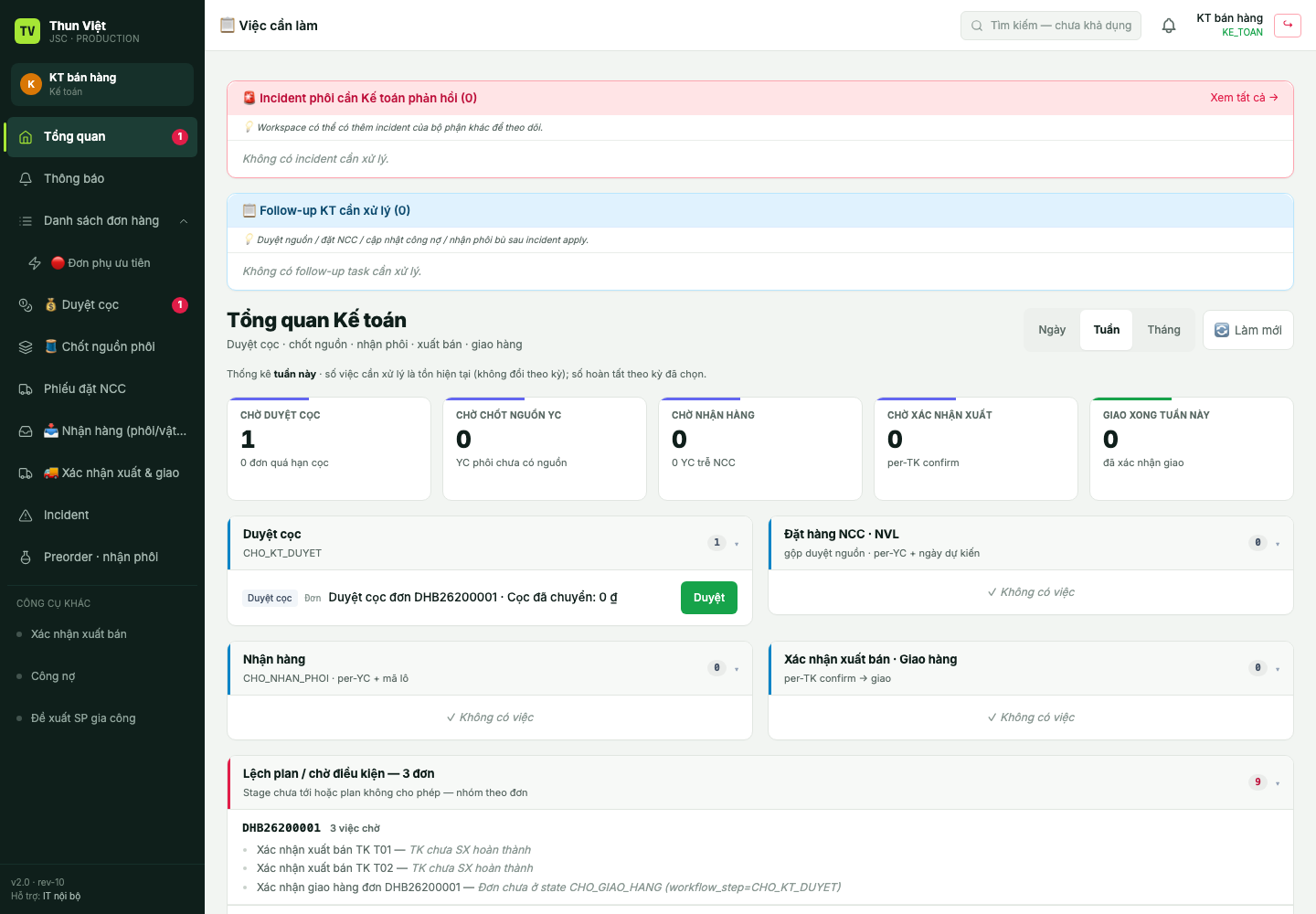This screenshot has height=914, width=1316.
Task: Click the Danh sách đơn hàng list icon
Action: point(26,221)
